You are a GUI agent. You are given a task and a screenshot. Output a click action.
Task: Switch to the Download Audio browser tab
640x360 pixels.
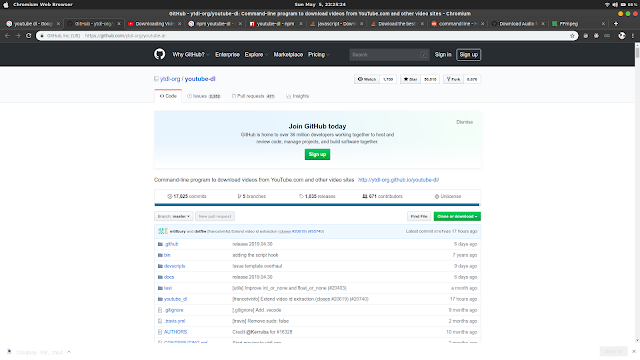coord(518,24)
